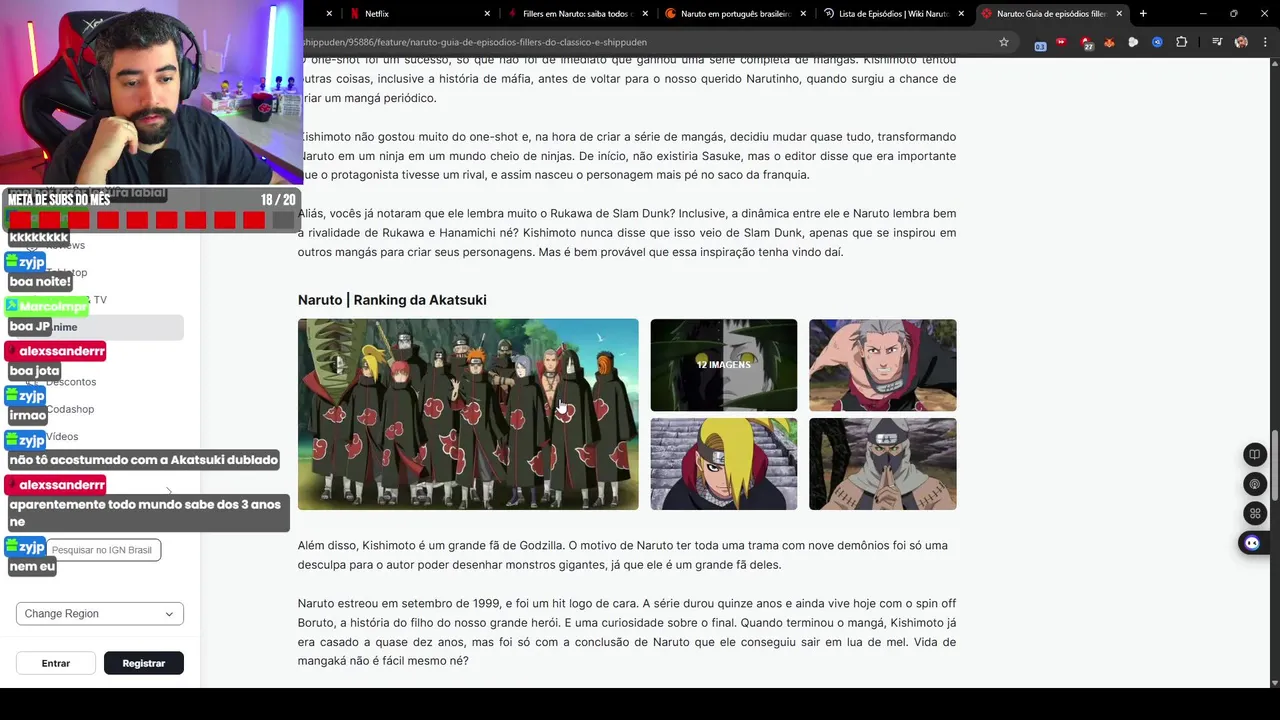Open the extension showing the 27 badge
Image resolution: width=1280 pixels, height=720 pixels.
pyautogui.click(x=1086, y=43)
